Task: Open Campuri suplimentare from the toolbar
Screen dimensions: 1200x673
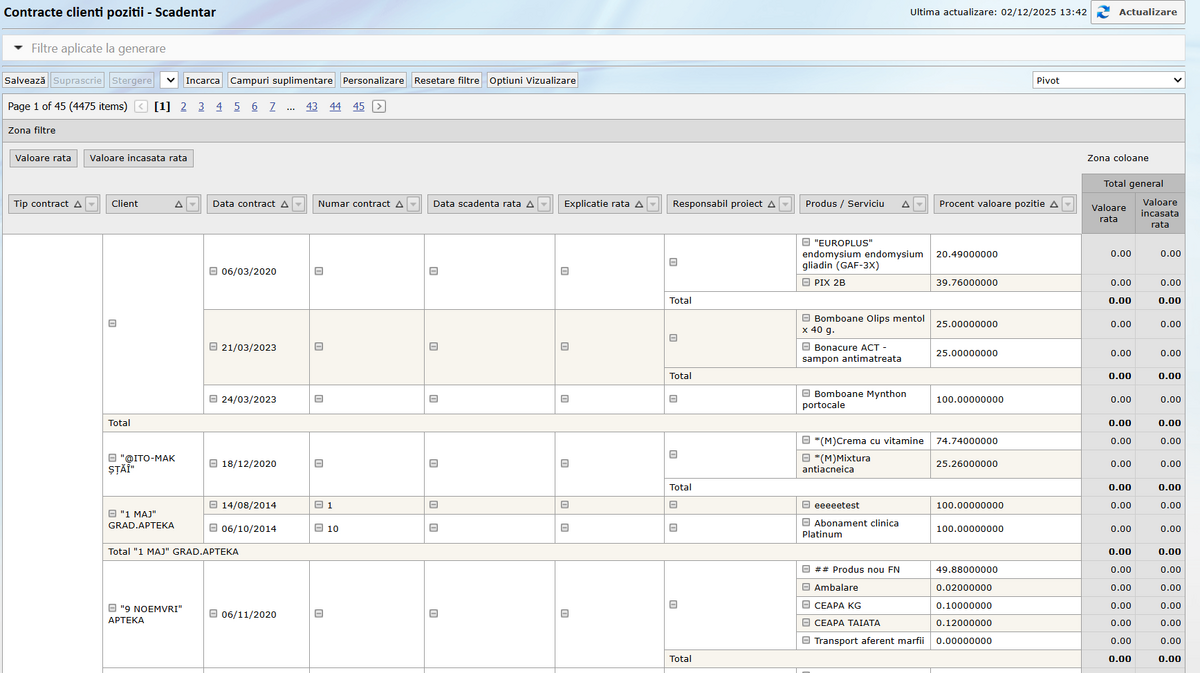Action: (x=281, y=80)
